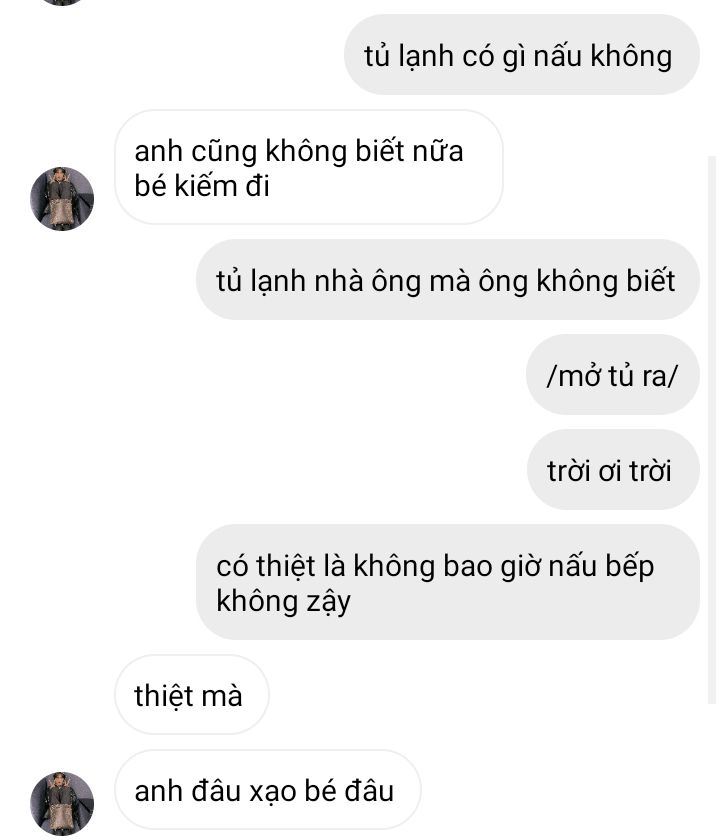Select message "tủ lạnh nhà ông mà ông không biết"
This screenshot has height=840, width=720.
[448, 280]
